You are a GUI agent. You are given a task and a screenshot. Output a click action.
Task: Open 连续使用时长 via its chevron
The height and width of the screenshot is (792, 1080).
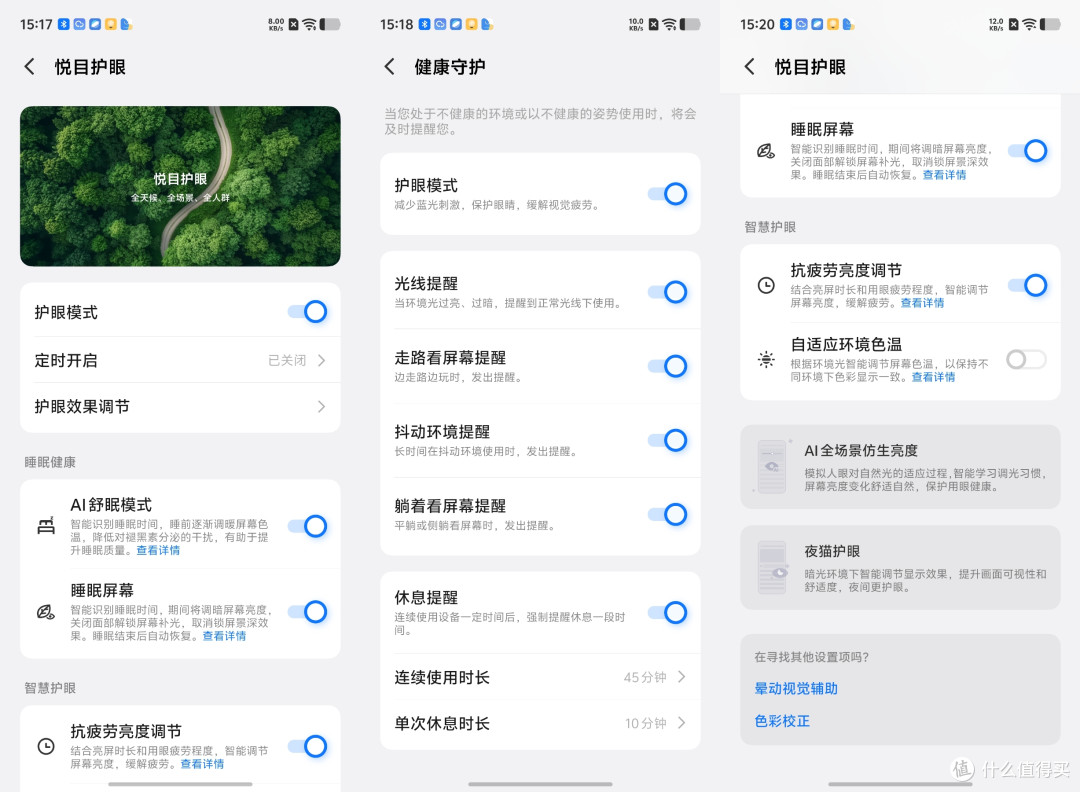(682, 677)
